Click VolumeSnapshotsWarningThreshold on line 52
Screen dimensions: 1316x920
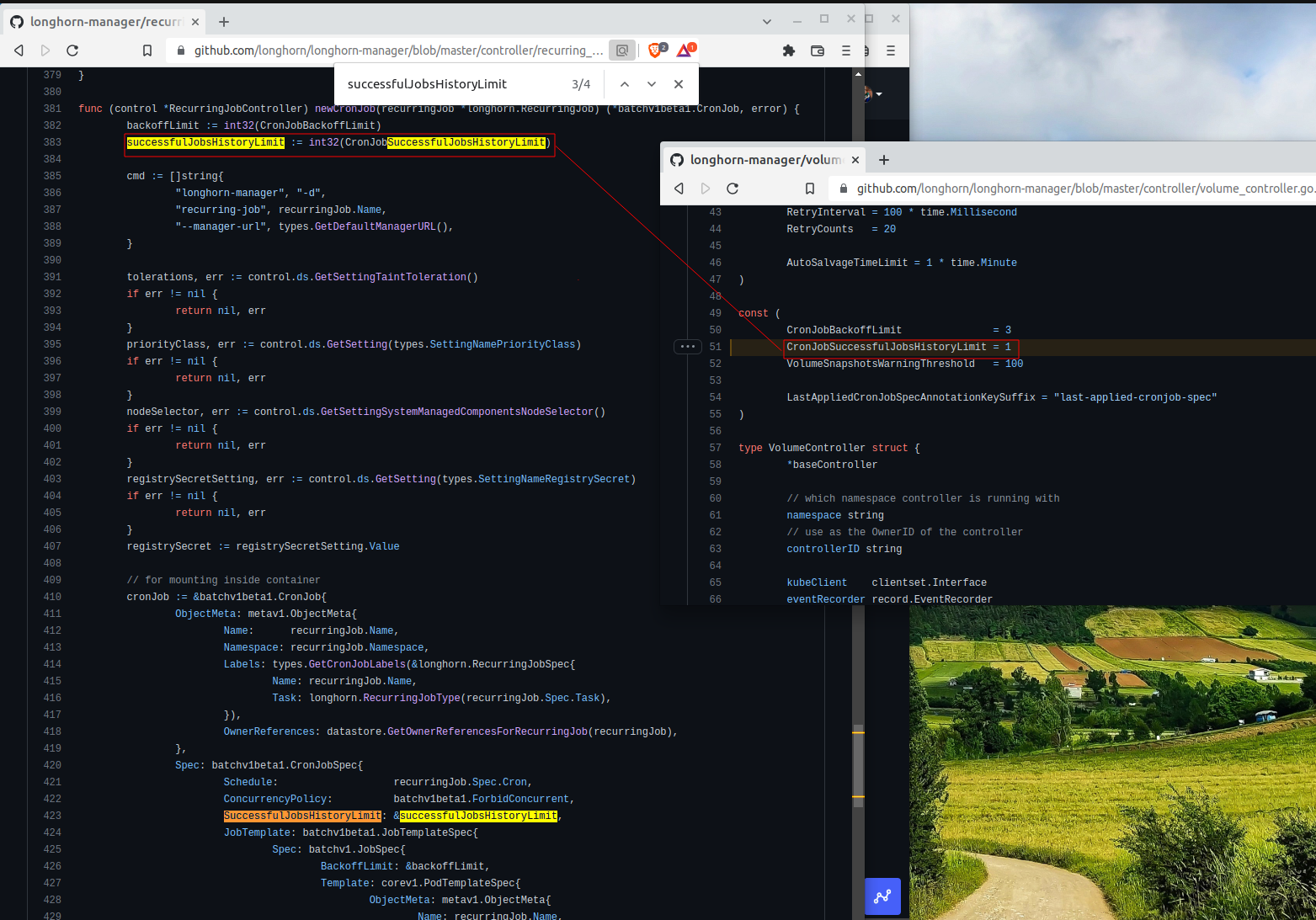coord(881,364)
